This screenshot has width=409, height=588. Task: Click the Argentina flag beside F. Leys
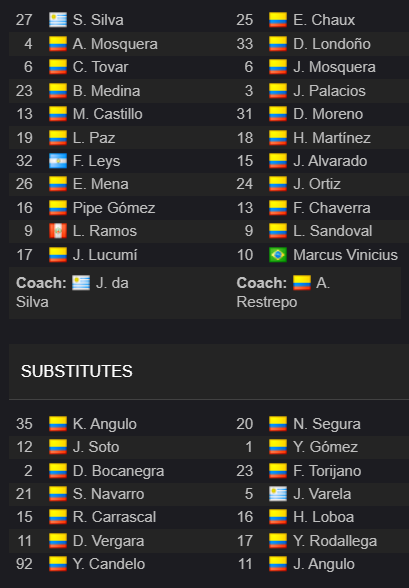click(58, 161)
